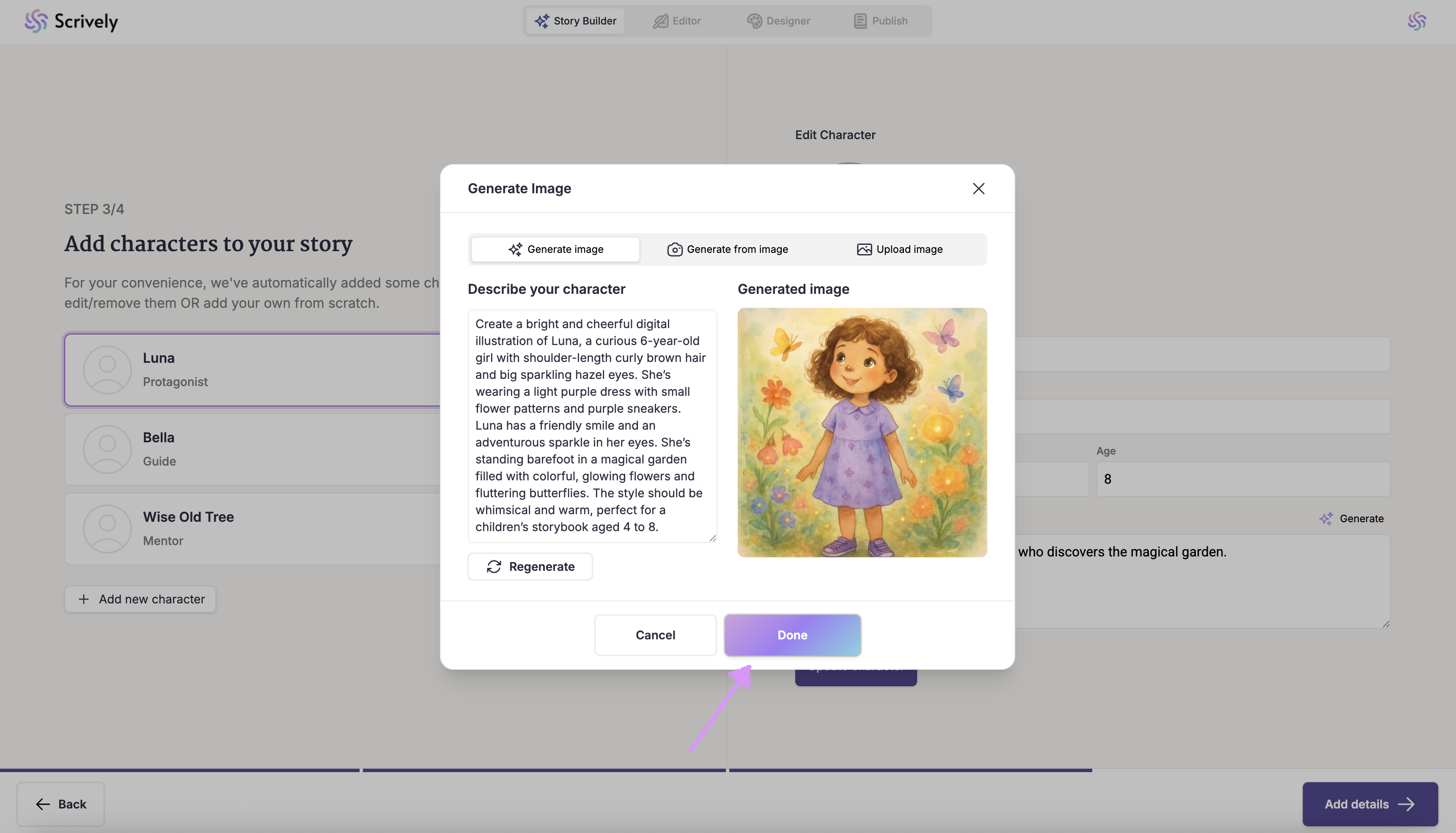Switch to Generate from image tab

(728, 249)
